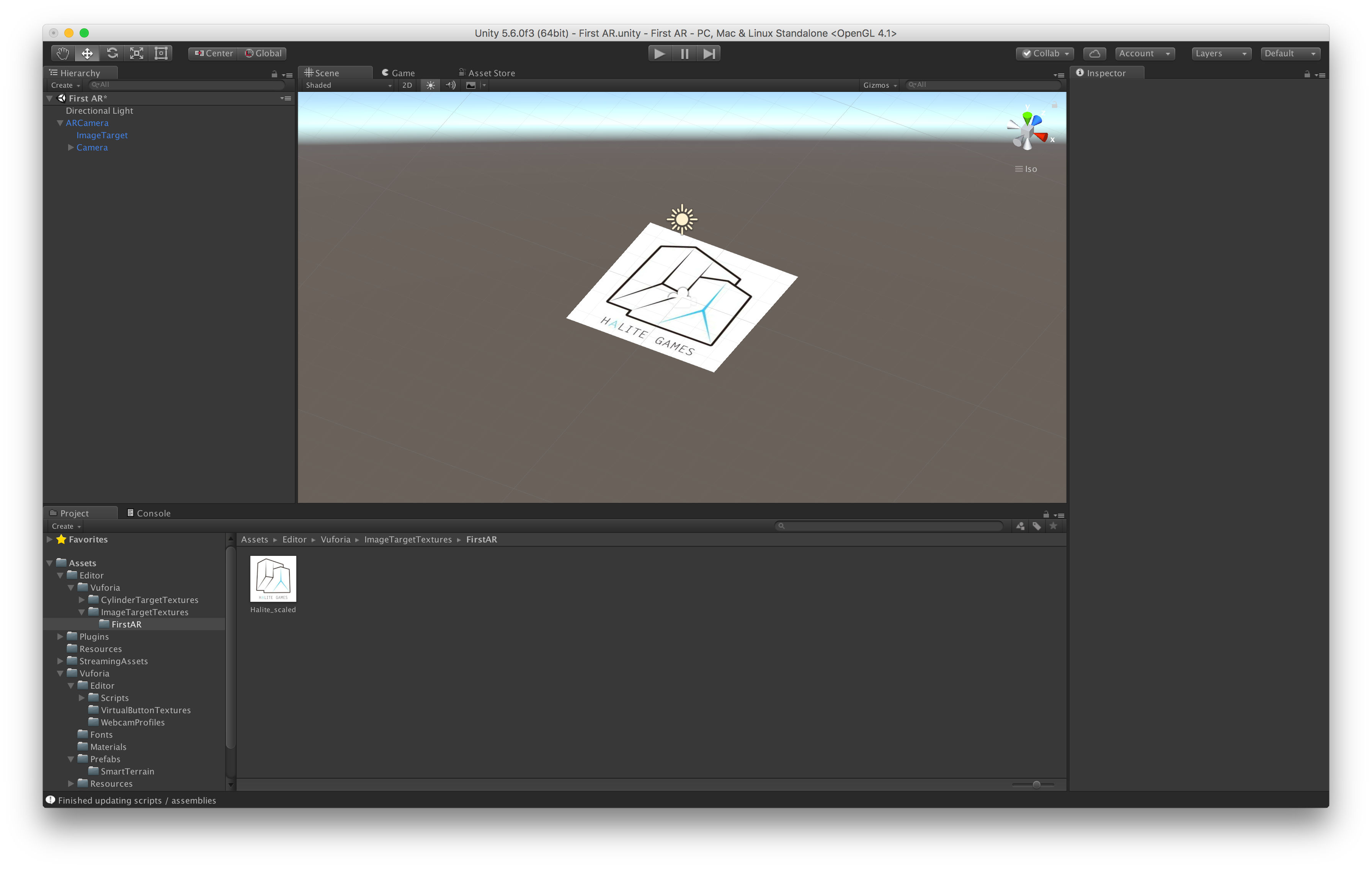Click the Collab button
1372x869 pixels.
click(x=1044, y=54)
